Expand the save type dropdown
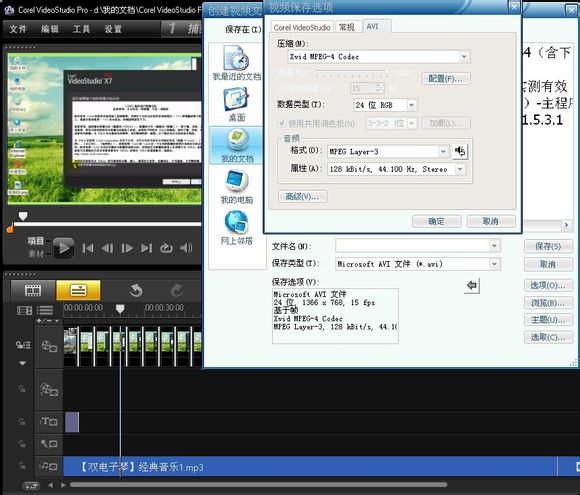This screenshot has height=495, width=580. (x=494, y=264)
